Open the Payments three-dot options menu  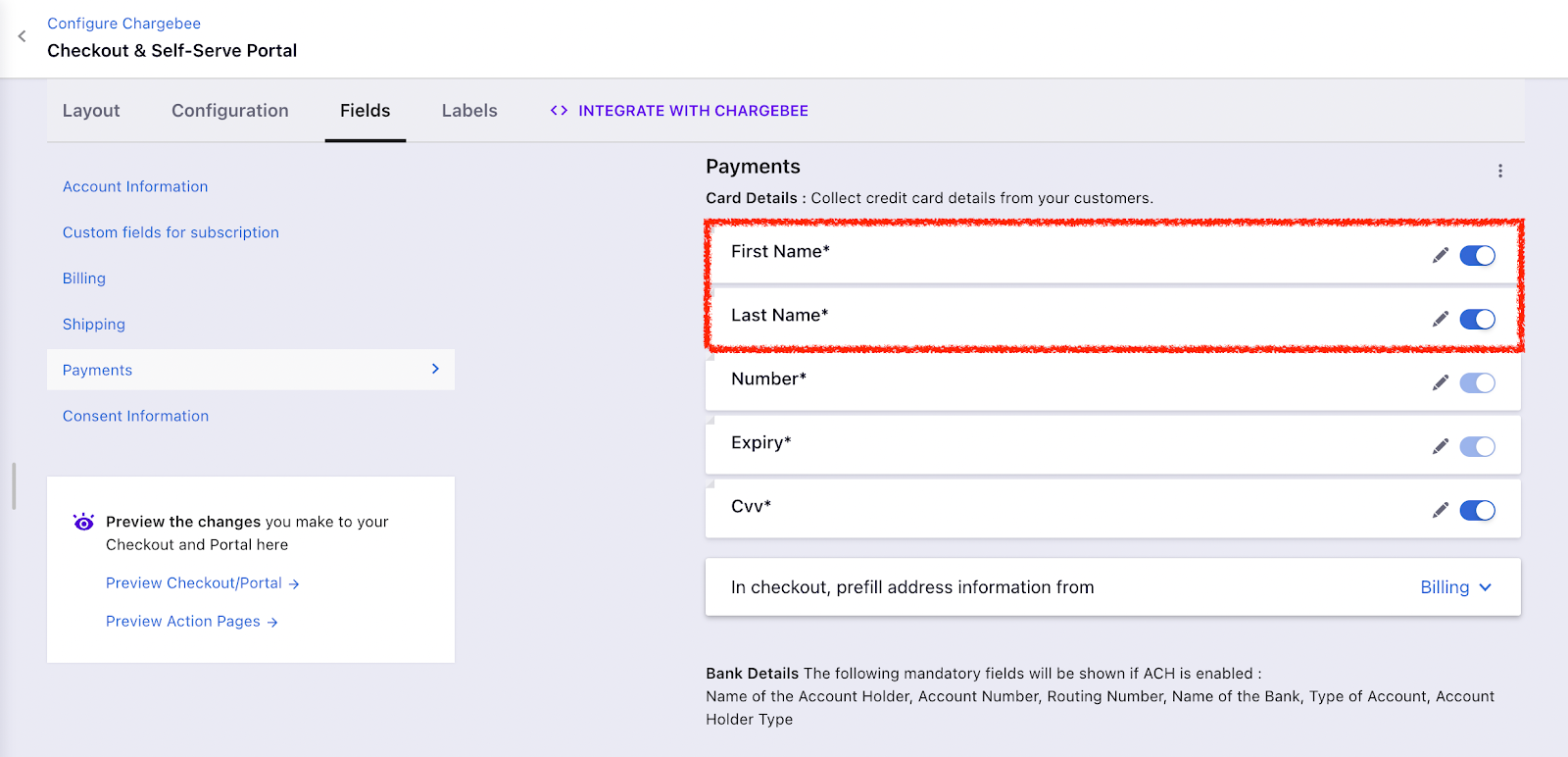coord(1499,171)
